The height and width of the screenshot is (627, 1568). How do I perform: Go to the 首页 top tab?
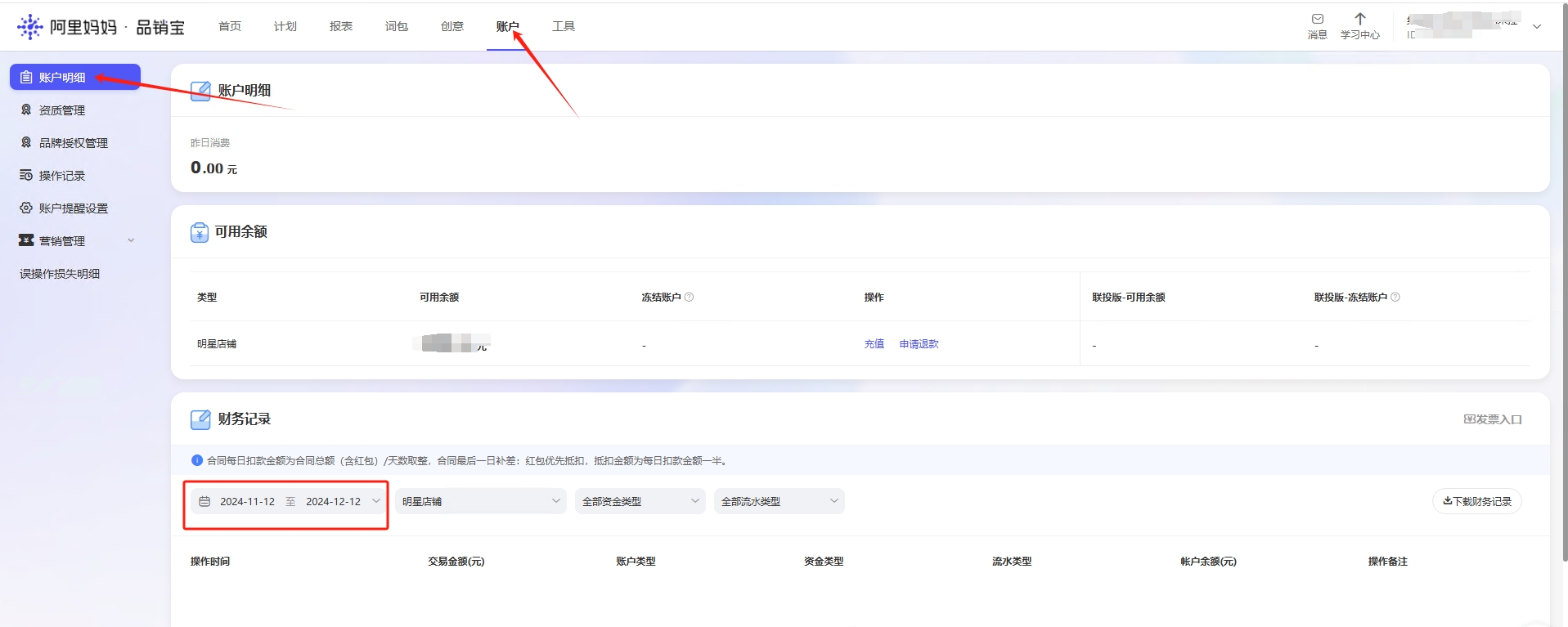pyautogui.click(x=230, y=26)
